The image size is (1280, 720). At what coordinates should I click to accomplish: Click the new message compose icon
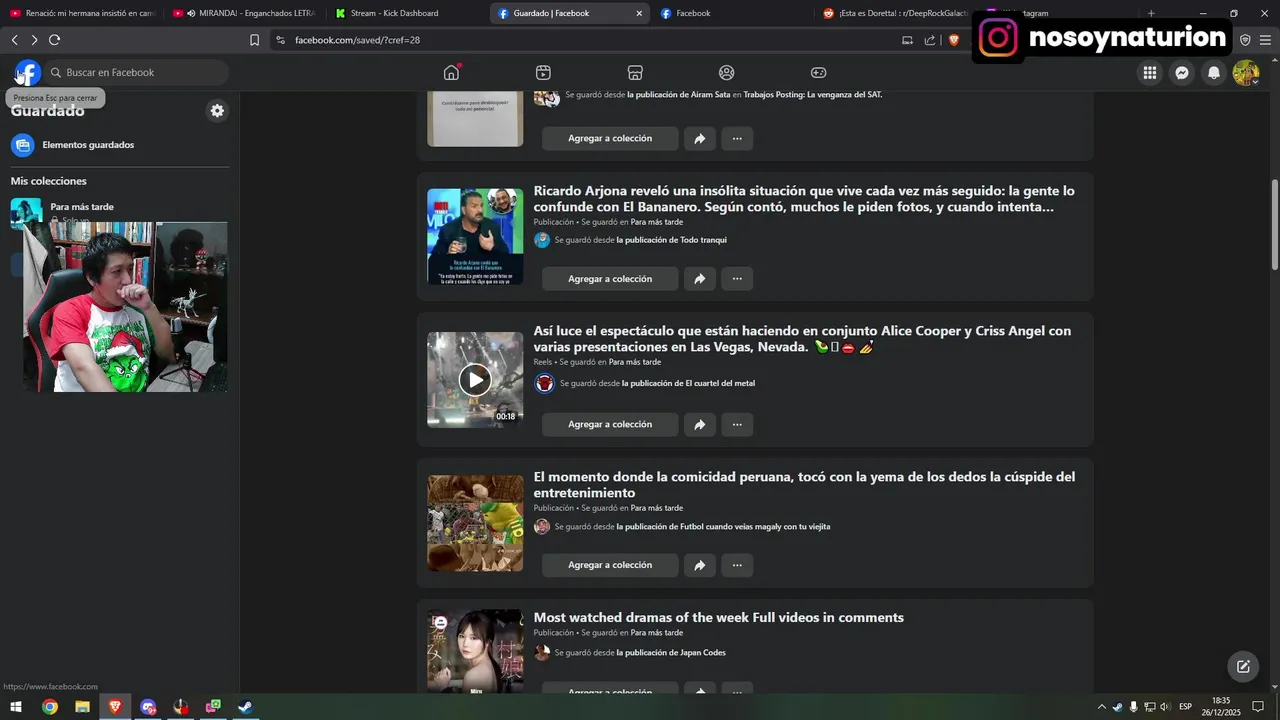click(1243, 666)
